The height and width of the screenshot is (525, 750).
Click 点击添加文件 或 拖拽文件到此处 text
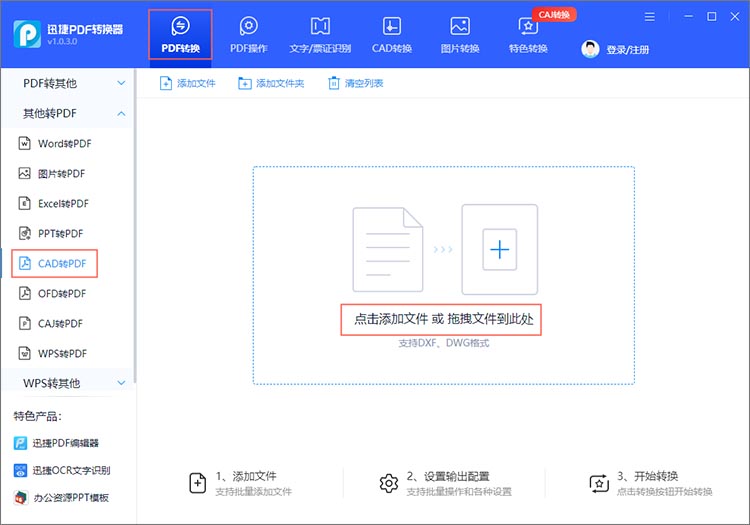pos(443,319)
